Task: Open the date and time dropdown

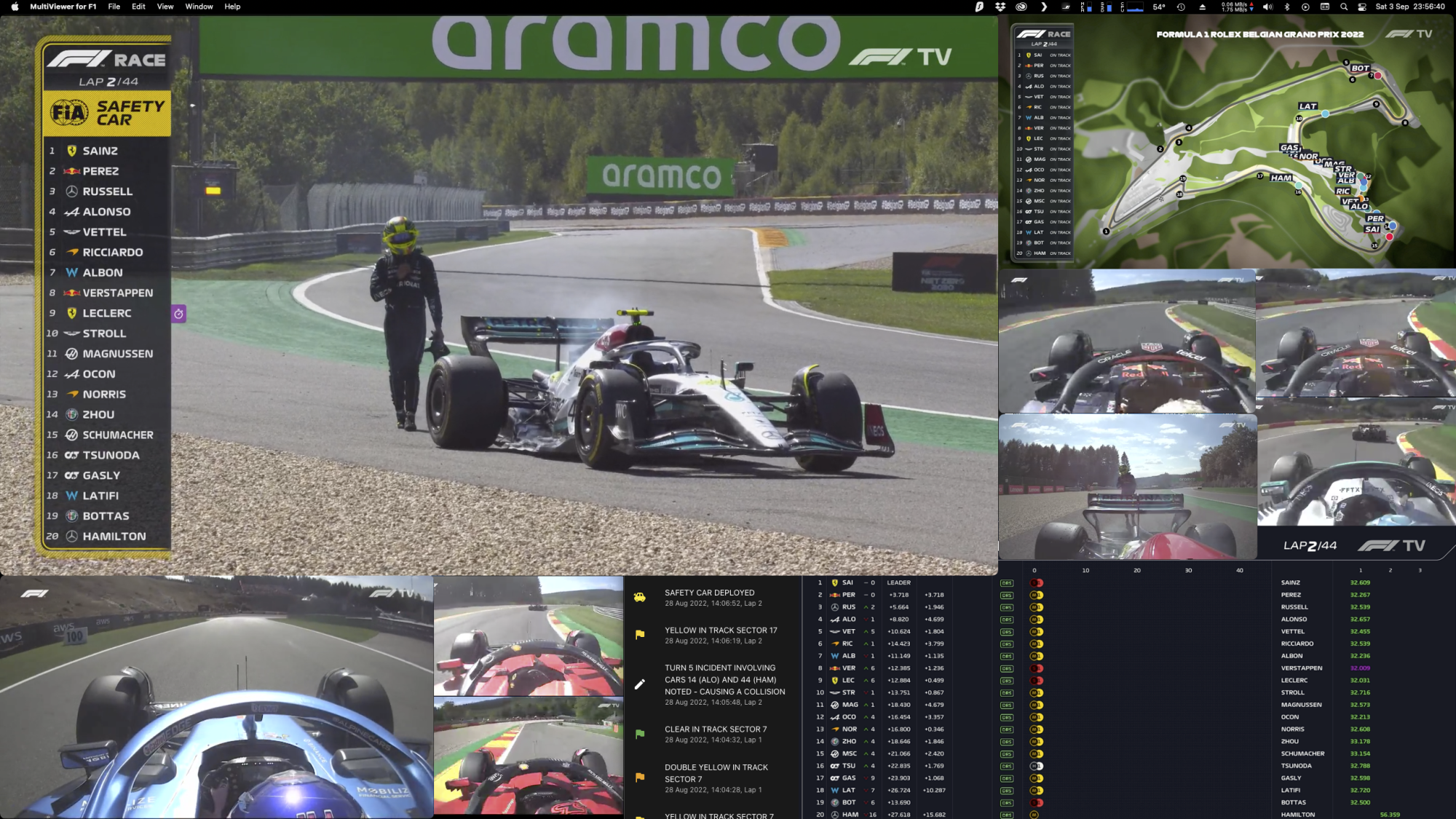Action: 1409,7
